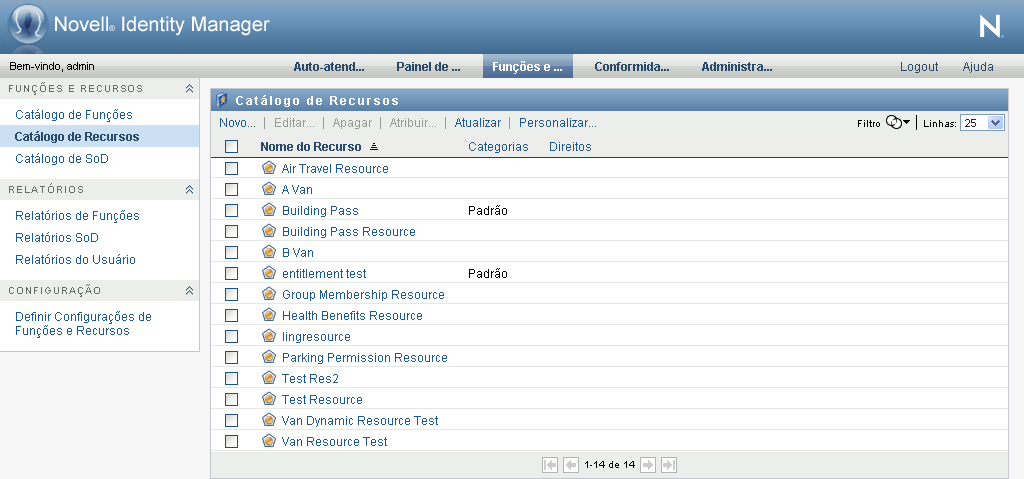Check the entitlement test checkbox
This screenshot has height=479, width=1024.
point(231,273)
